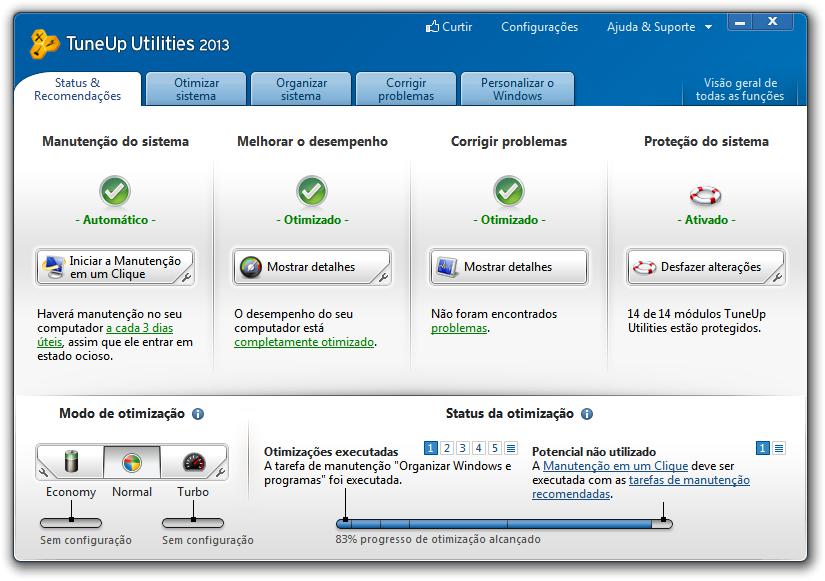
Task: Click Economy 'Sem configuração' slider bar
Action: tap(71, 523)
